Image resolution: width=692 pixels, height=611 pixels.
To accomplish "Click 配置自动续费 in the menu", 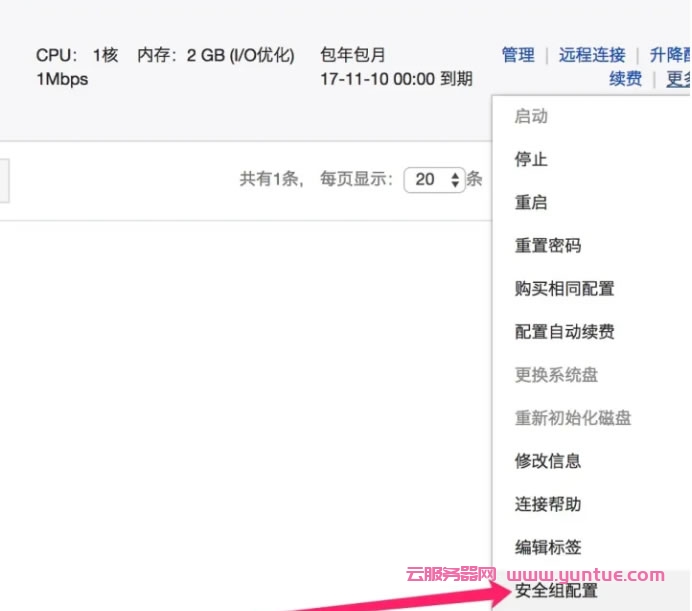I will pos(564,331).
